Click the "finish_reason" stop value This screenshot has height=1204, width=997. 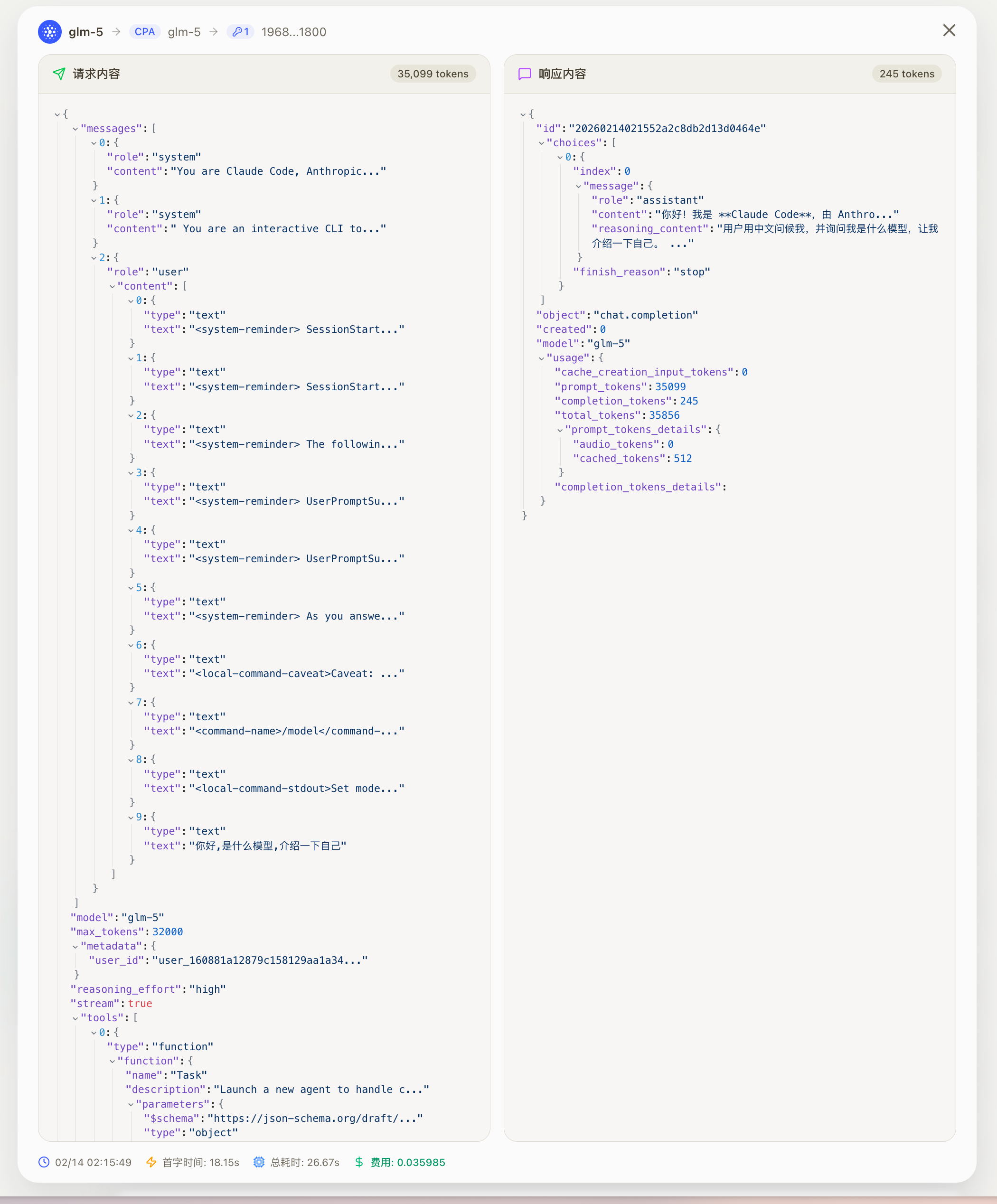click(692, 272)
